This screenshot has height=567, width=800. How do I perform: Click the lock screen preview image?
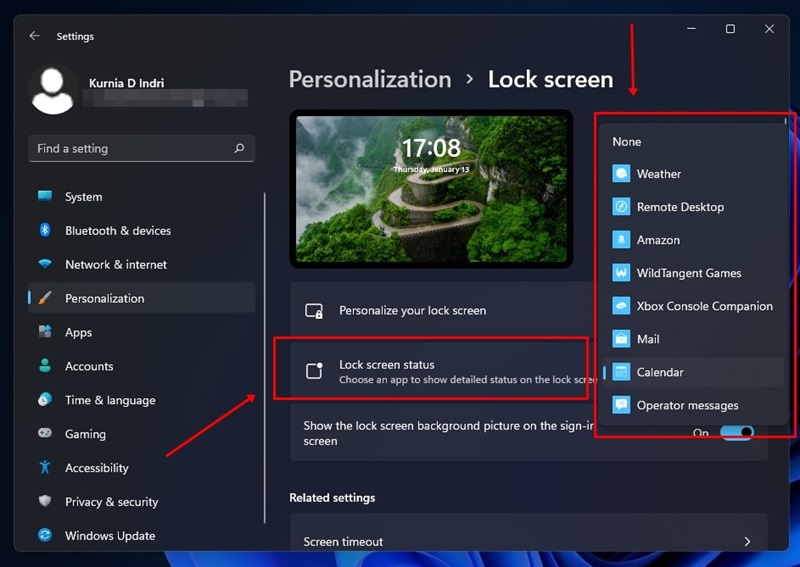tap(431, 189)
